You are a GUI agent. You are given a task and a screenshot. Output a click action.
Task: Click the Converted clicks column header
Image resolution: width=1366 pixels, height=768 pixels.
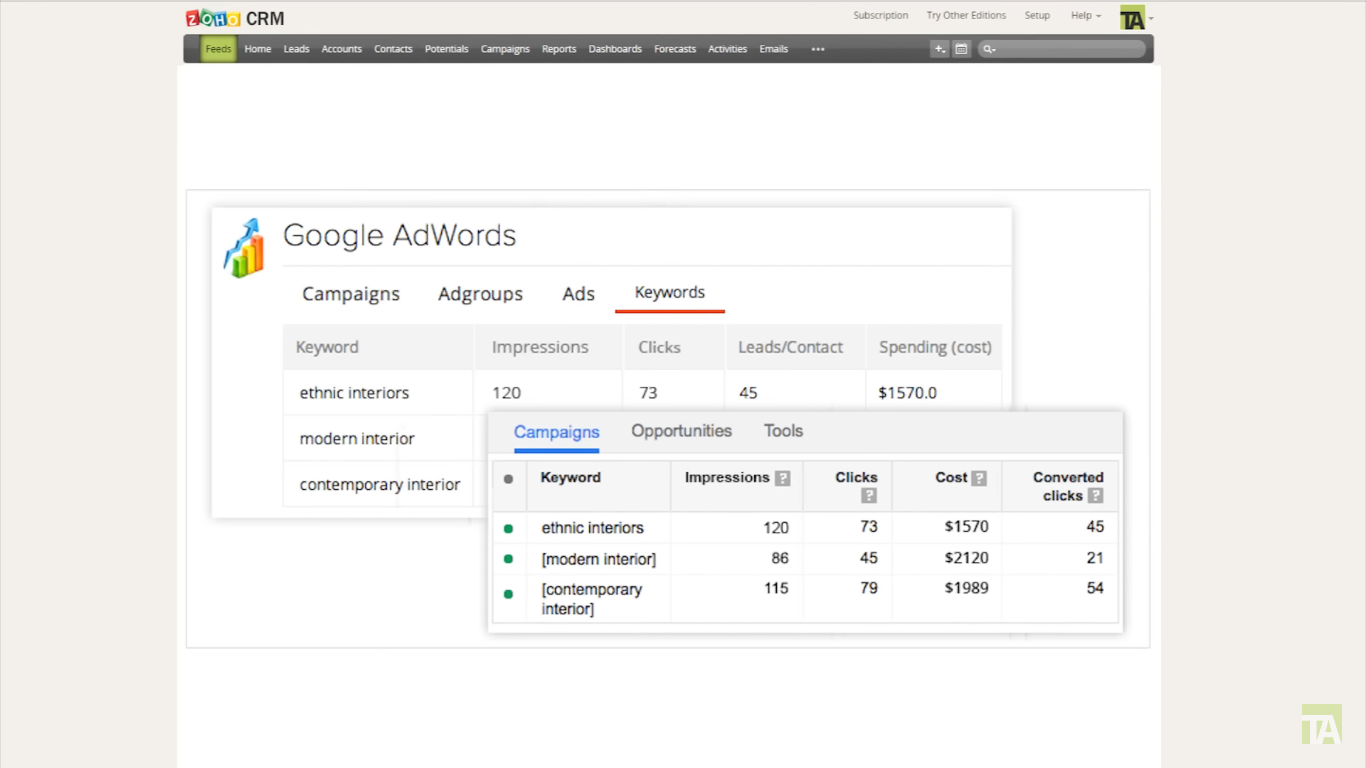(1068, 486)
